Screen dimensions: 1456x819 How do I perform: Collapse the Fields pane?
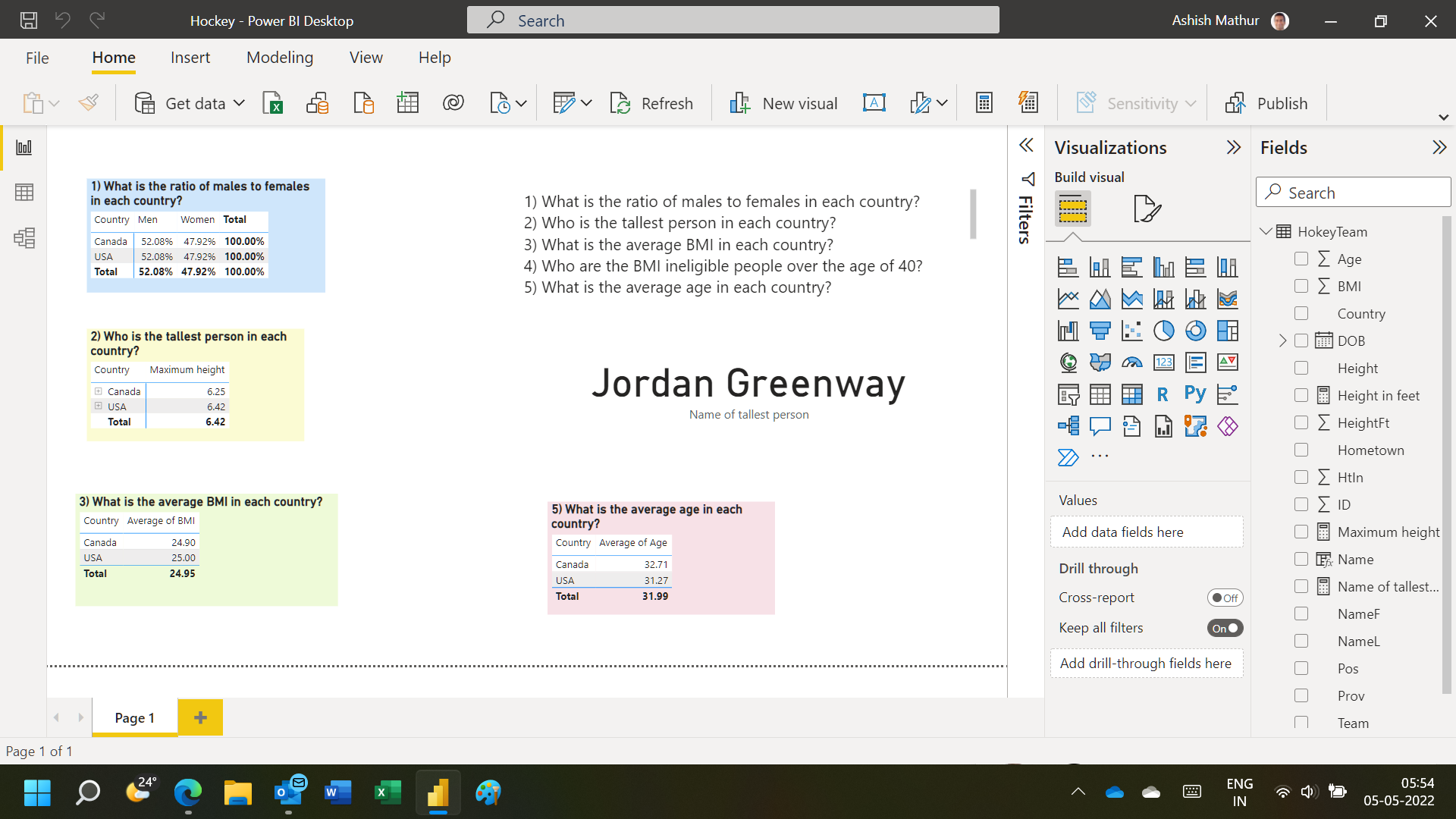(1439, 147)
